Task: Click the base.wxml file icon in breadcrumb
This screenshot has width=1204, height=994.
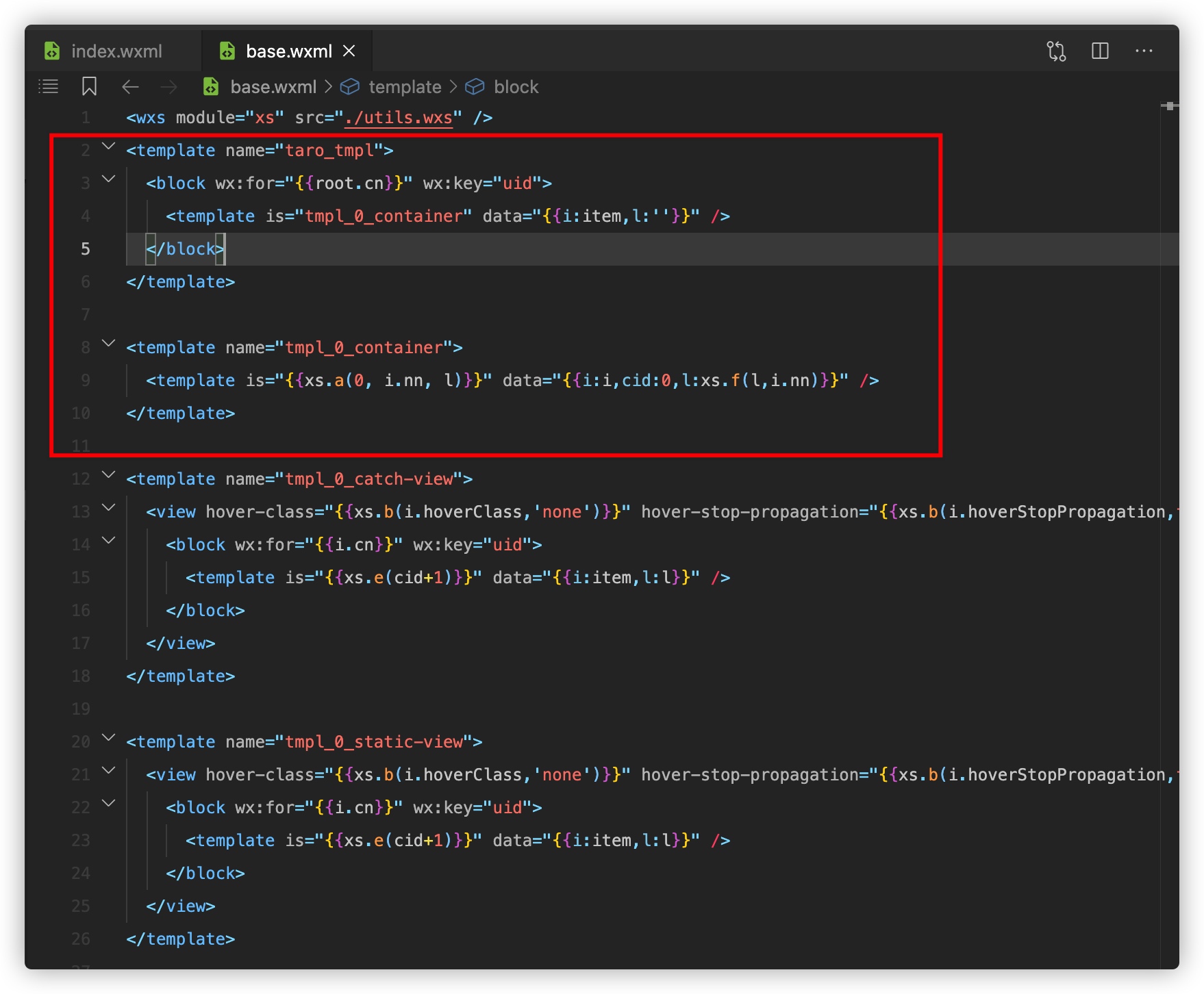Action: coord(211,87)
